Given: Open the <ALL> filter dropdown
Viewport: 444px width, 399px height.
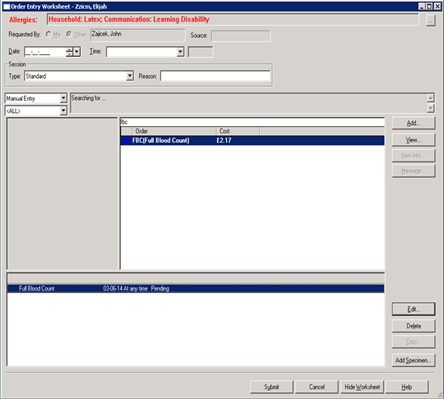Looking at the screenshot, I should point(63,111).
